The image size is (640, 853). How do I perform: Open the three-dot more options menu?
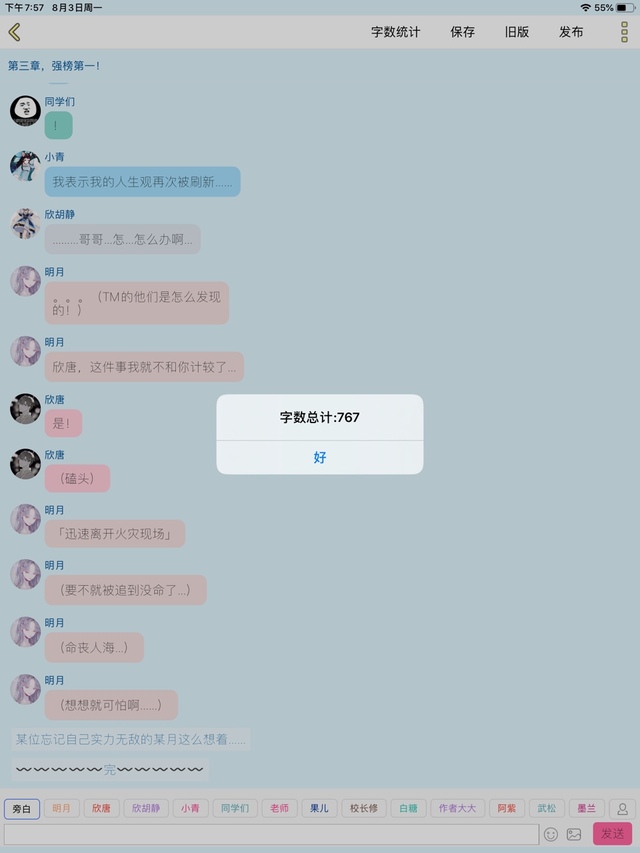pyautogui.click(x=624, y=32)
